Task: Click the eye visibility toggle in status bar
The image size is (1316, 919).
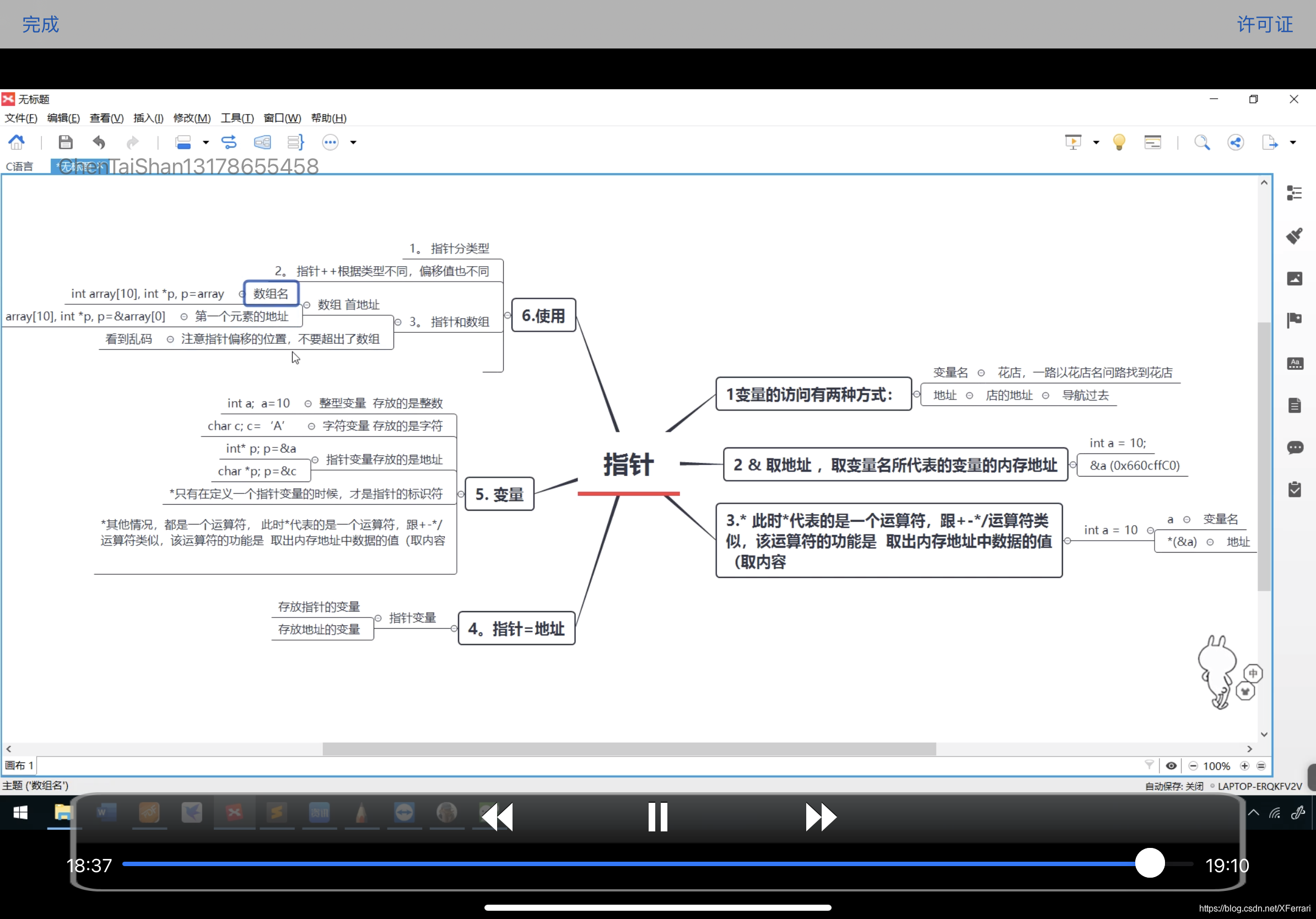Action: click(x=1171, y=765)
